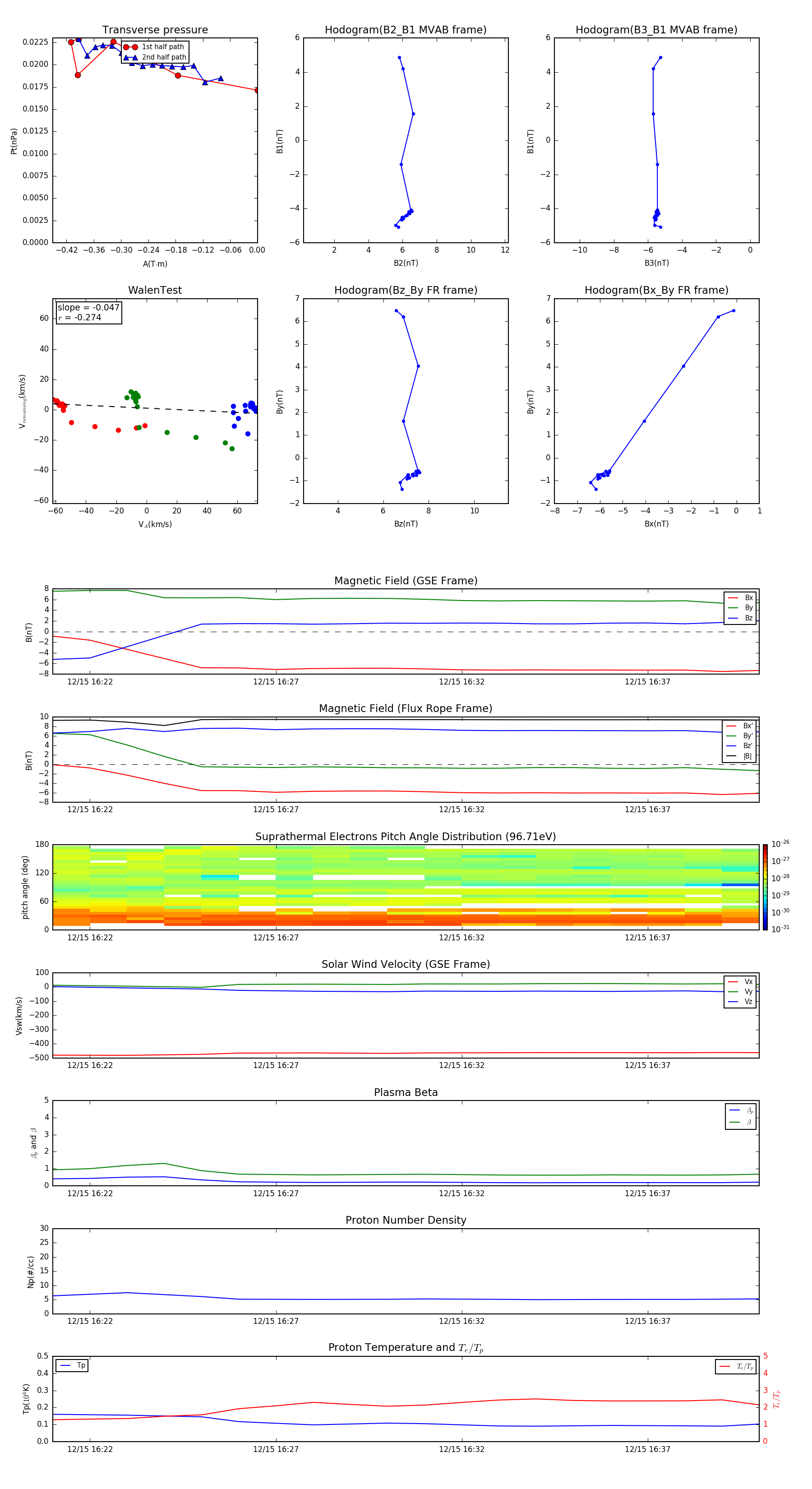
Task: Click the "WalenTest" plot title
Action: click(x=155, y=290)
